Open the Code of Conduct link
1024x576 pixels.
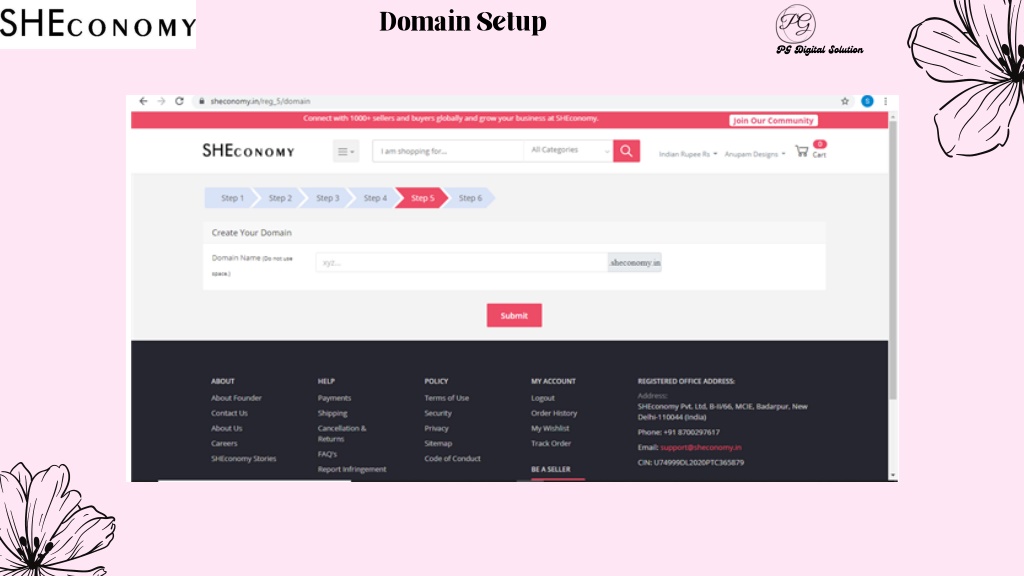point(453,458)
